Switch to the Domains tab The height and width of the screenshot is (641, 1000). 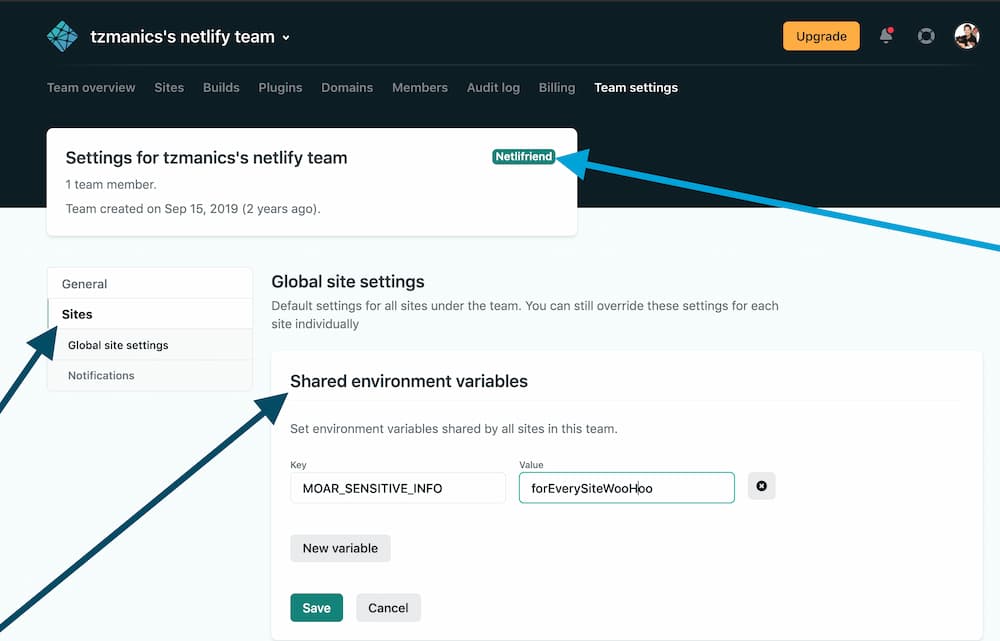pyautogui.click(x=347, y=87)
